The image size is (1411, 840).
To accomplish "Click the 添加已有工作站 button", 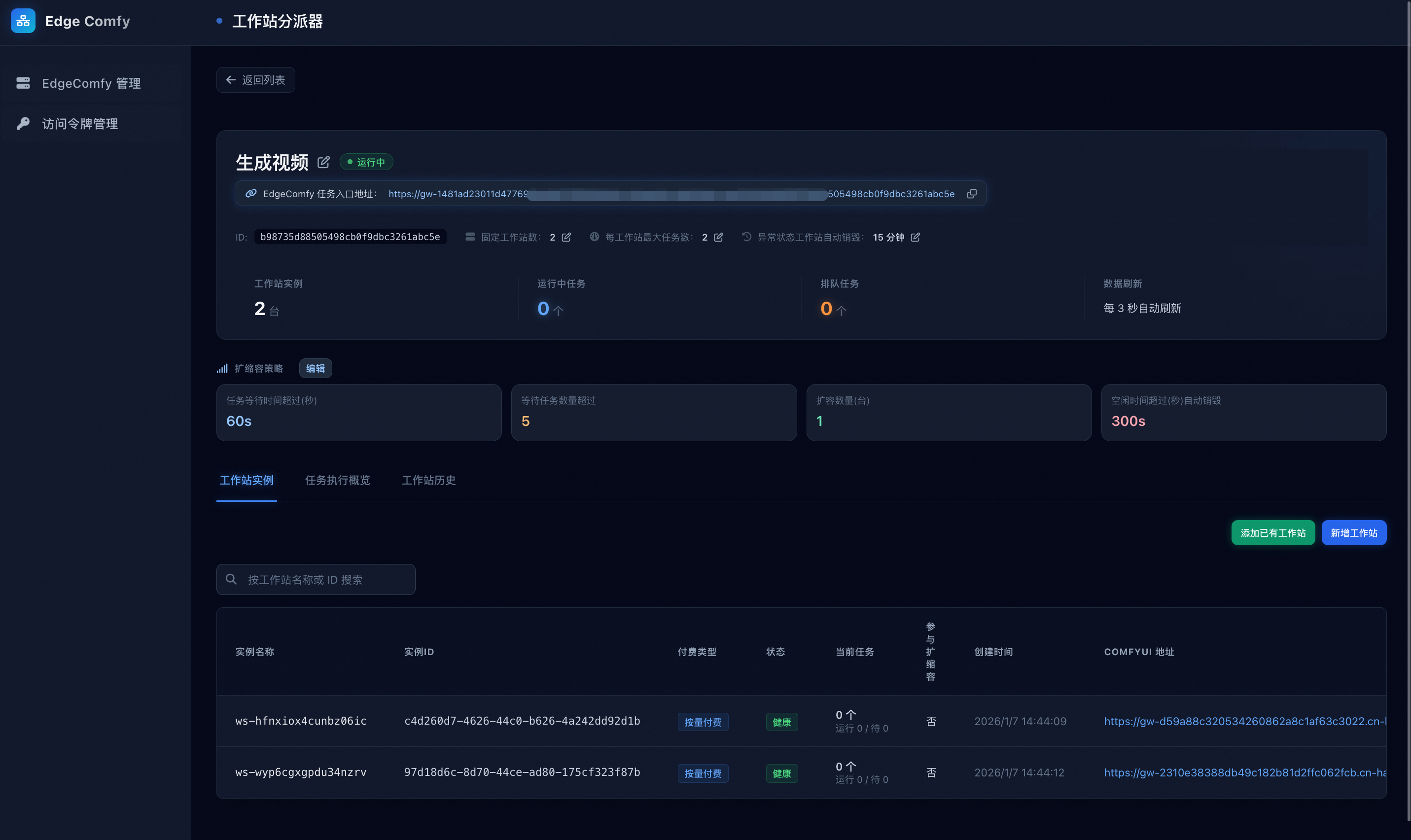I will 1272,533.
